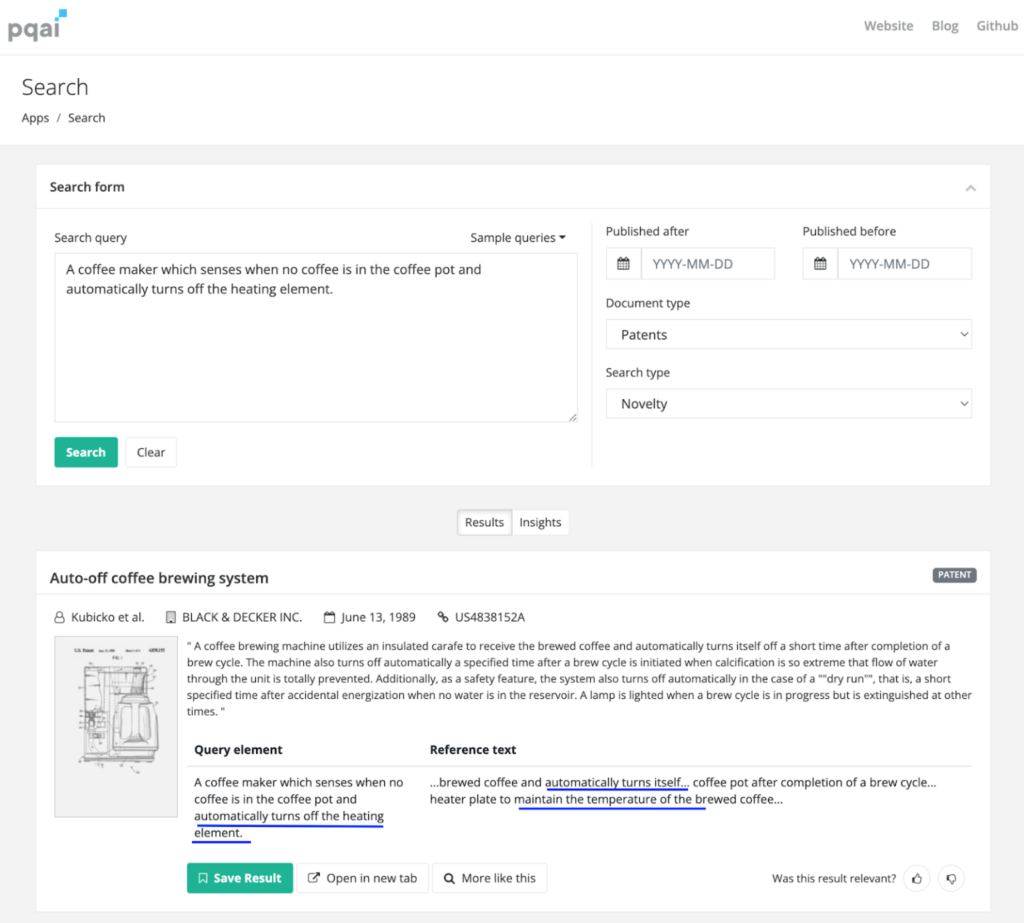Click the date June 13, 1989

click(x=378, y=617)
